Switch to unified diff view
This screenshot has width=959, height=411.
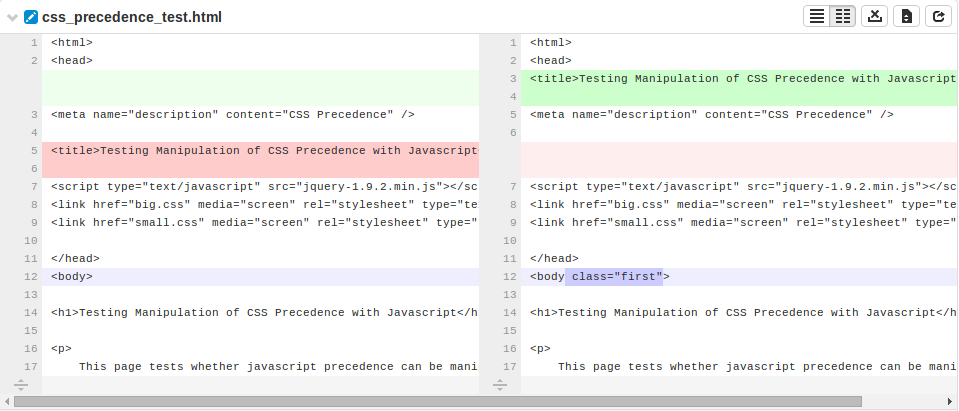click(x=816, y=17)
